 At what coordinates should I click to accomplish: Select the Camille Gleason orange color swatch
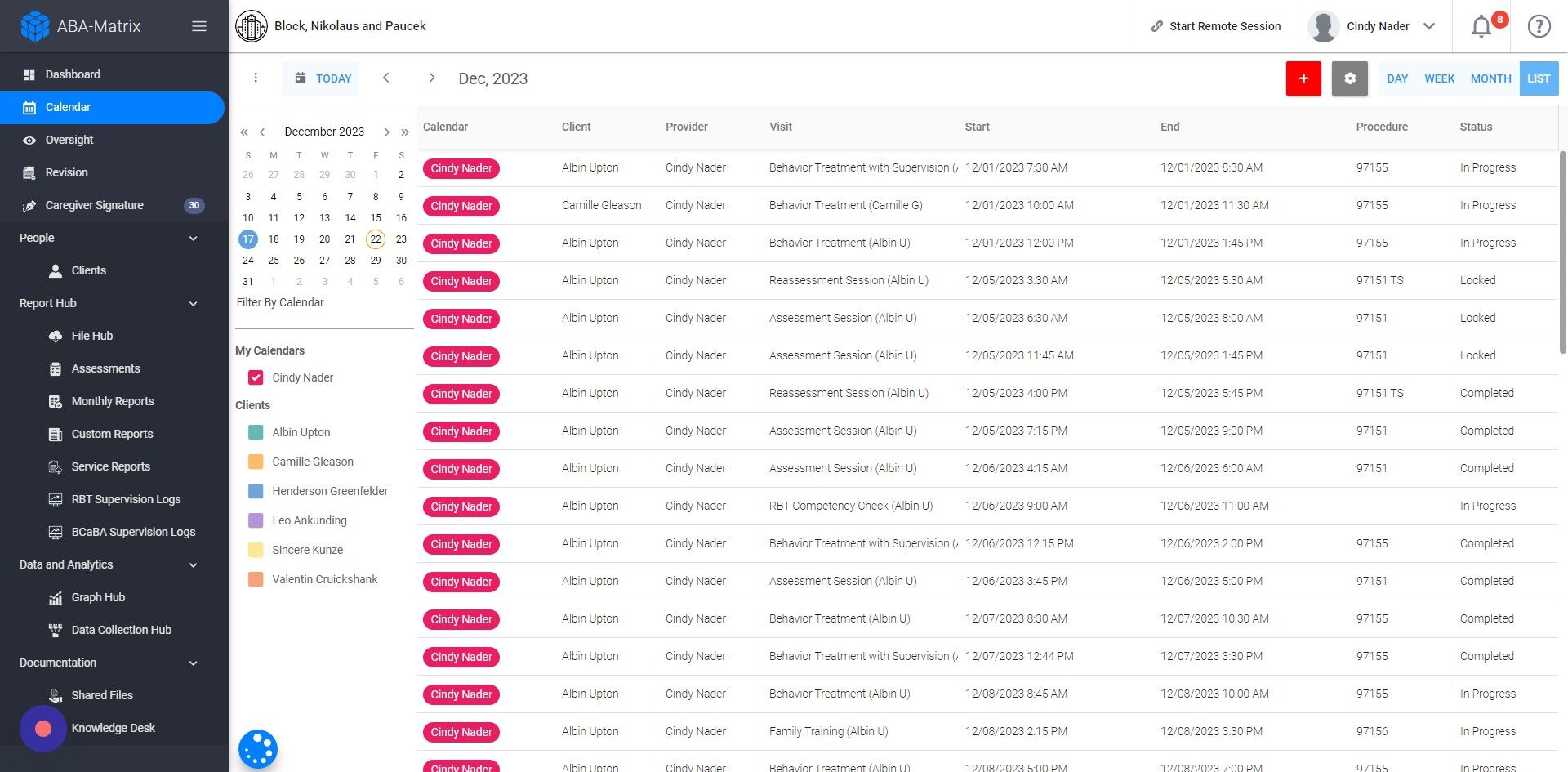pyautogui.click(x=256, y=462)
